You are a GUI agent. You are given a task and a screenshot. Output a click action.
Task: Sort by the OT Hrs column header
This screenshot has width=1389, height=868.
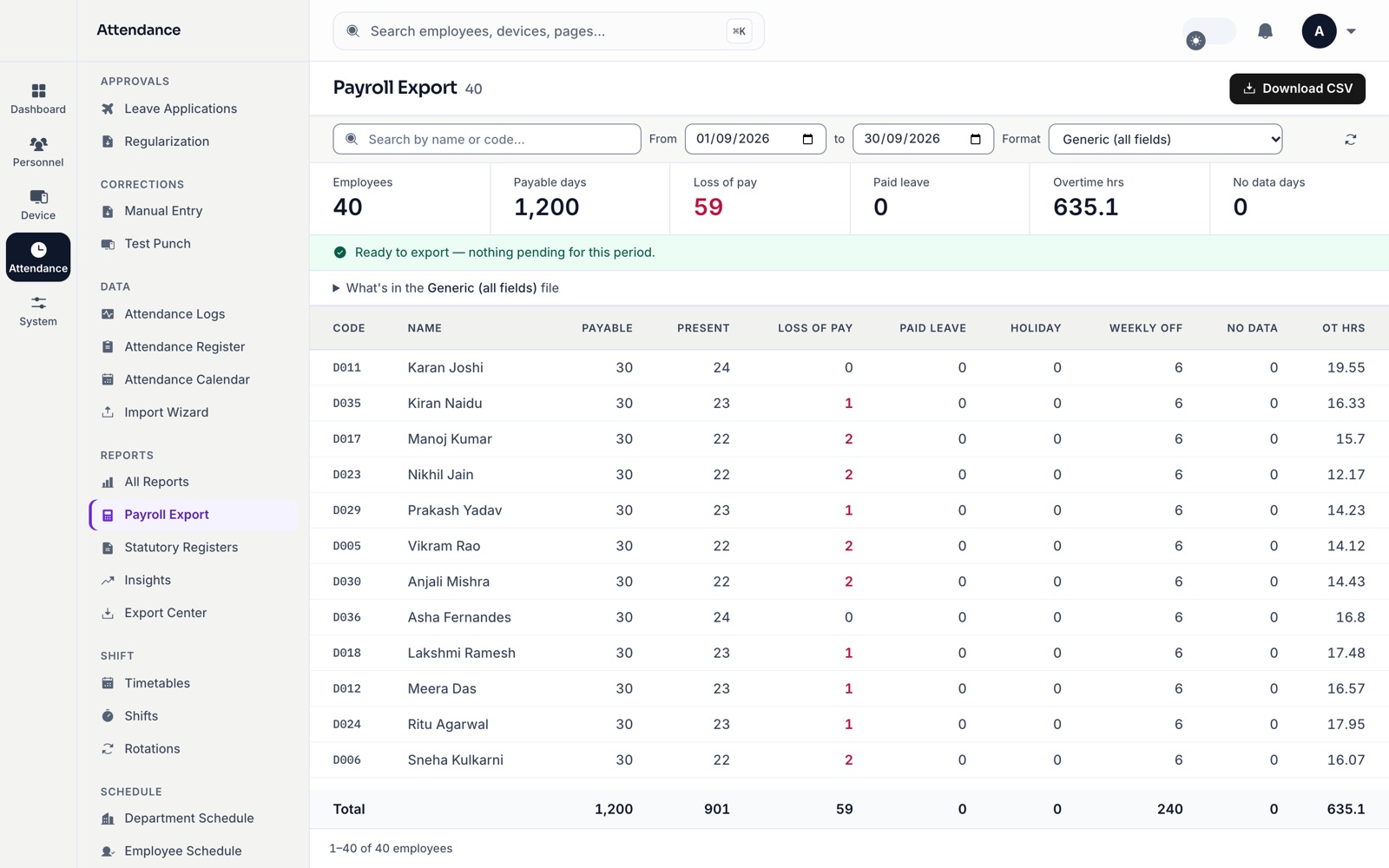pyautogui.click(x=1343, y=328)
